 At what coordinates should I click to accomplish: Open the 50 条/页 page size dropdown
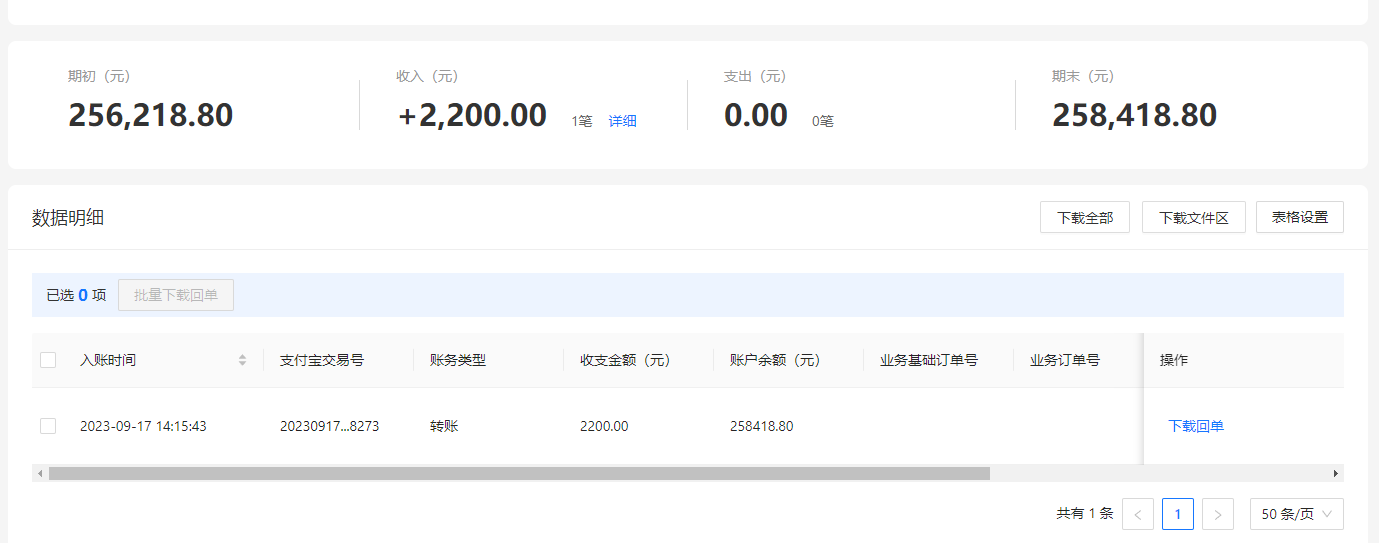pyautogui.click(x=1296, y=514)
